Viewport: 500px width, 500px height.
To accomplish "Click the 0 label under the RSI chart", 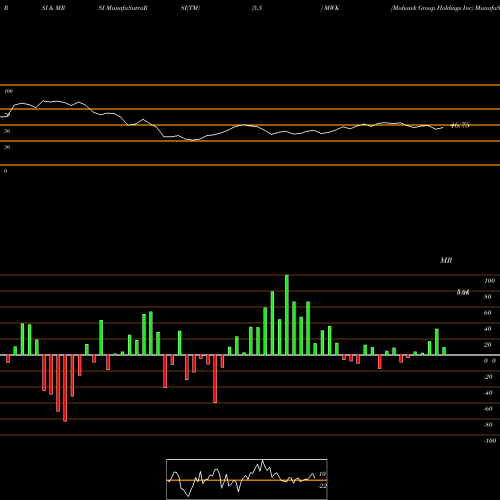I will (x=5, y=171).
